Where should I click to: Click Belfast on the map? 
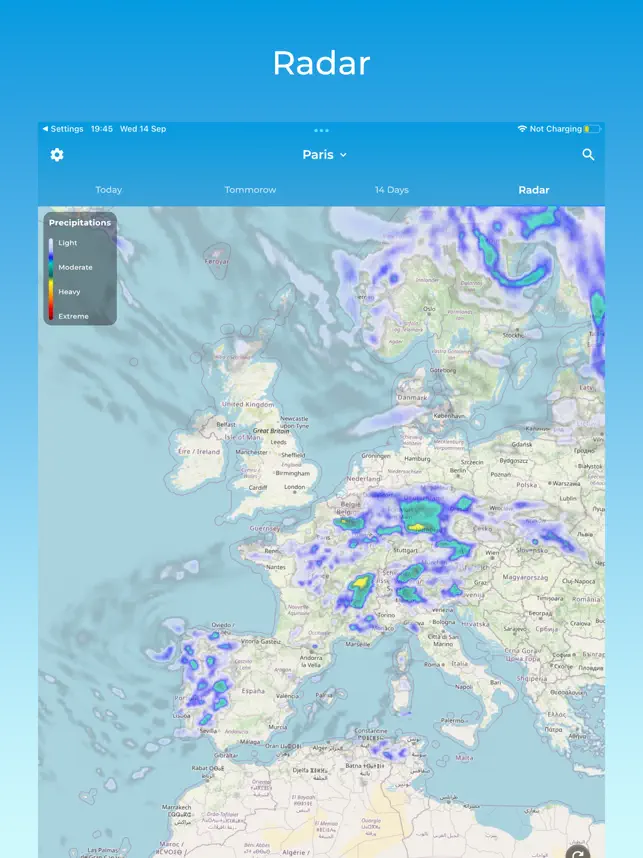(x=225, y=424)
